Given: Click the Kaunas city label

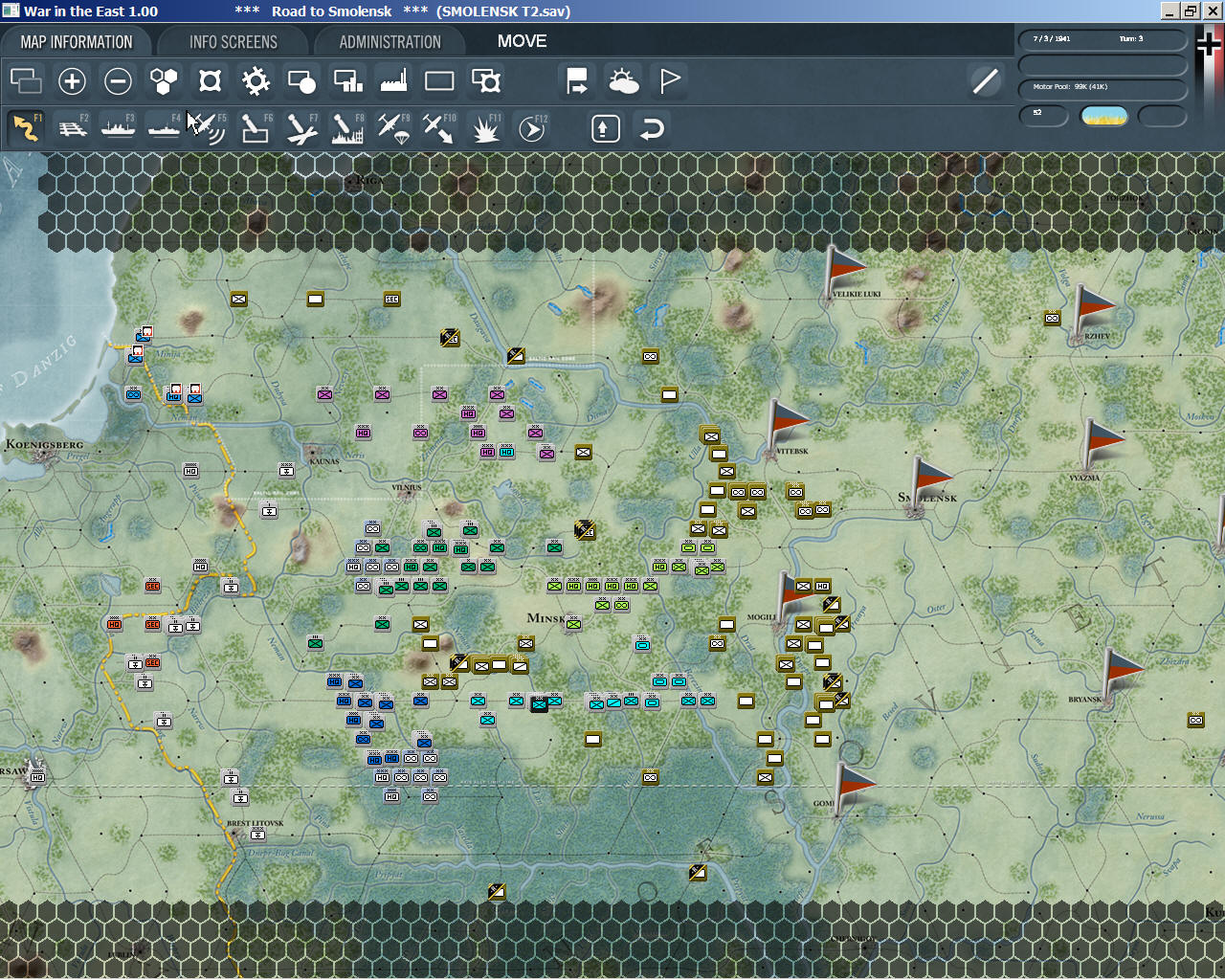Looking at the screenshot, I should click(x=324, y=461).
